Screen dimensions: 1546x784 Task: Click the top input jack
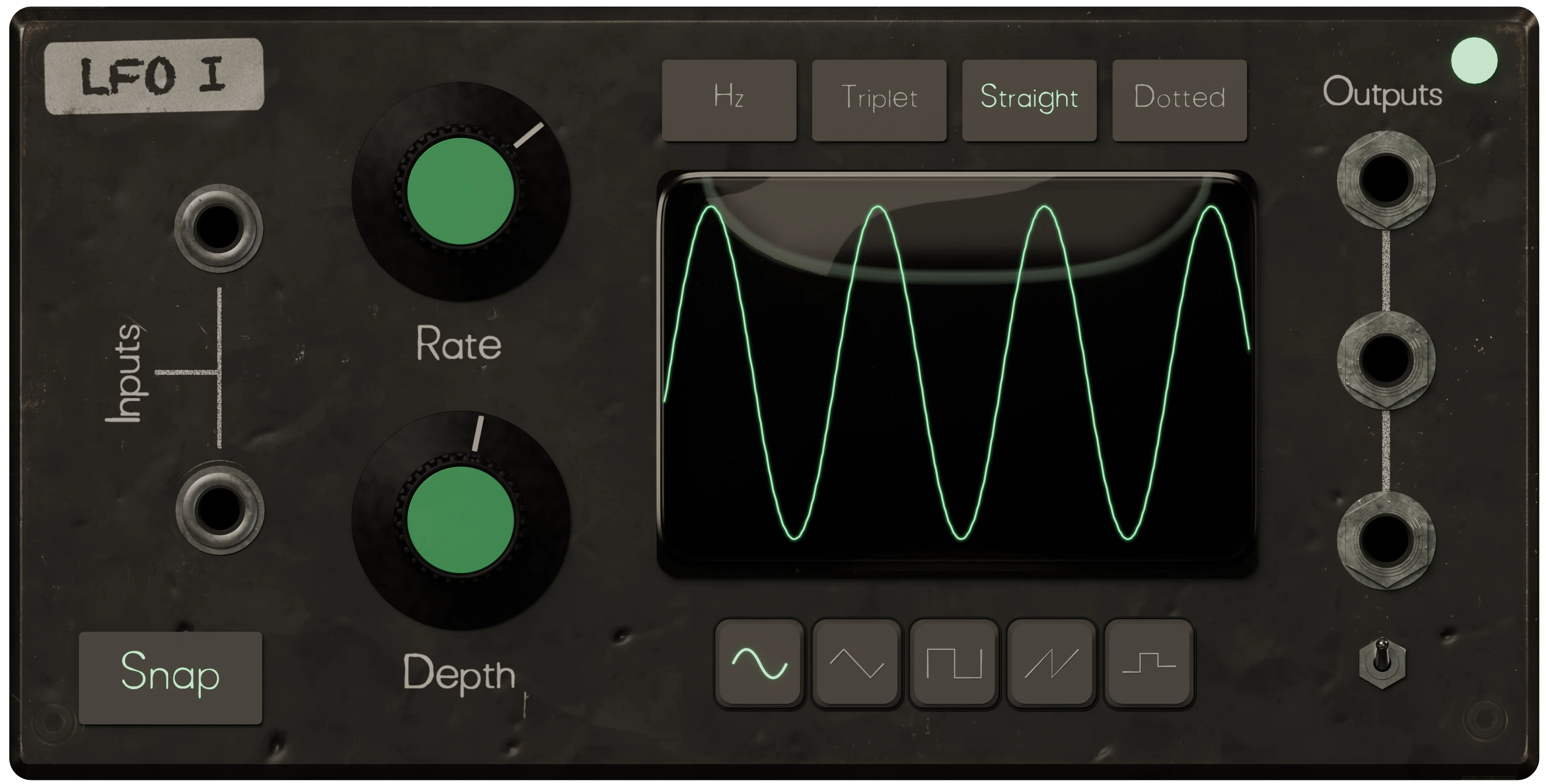click(x=219, y=228)
